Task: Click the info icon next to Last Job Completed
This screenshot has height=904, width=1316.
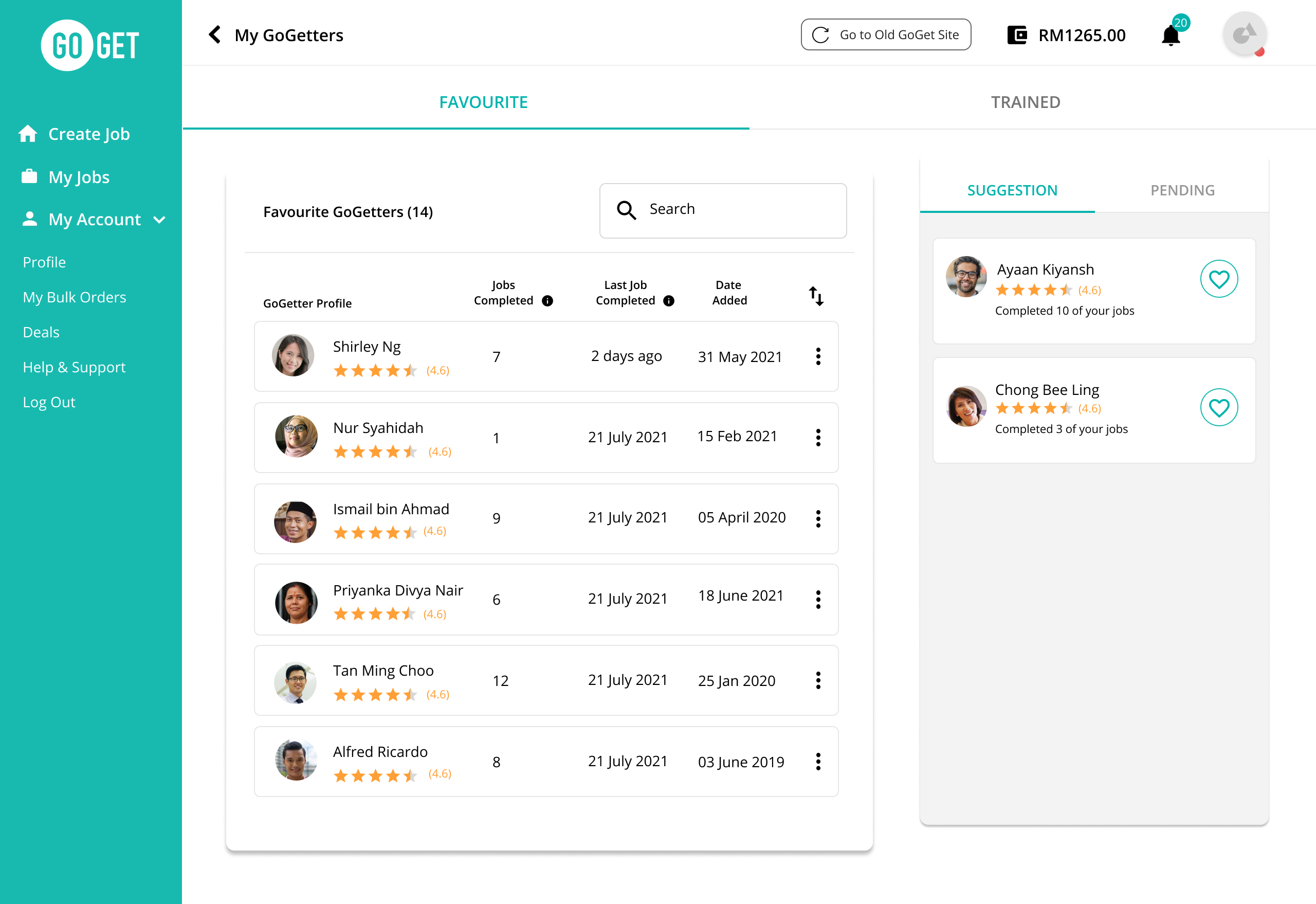Action: point(669,301)
